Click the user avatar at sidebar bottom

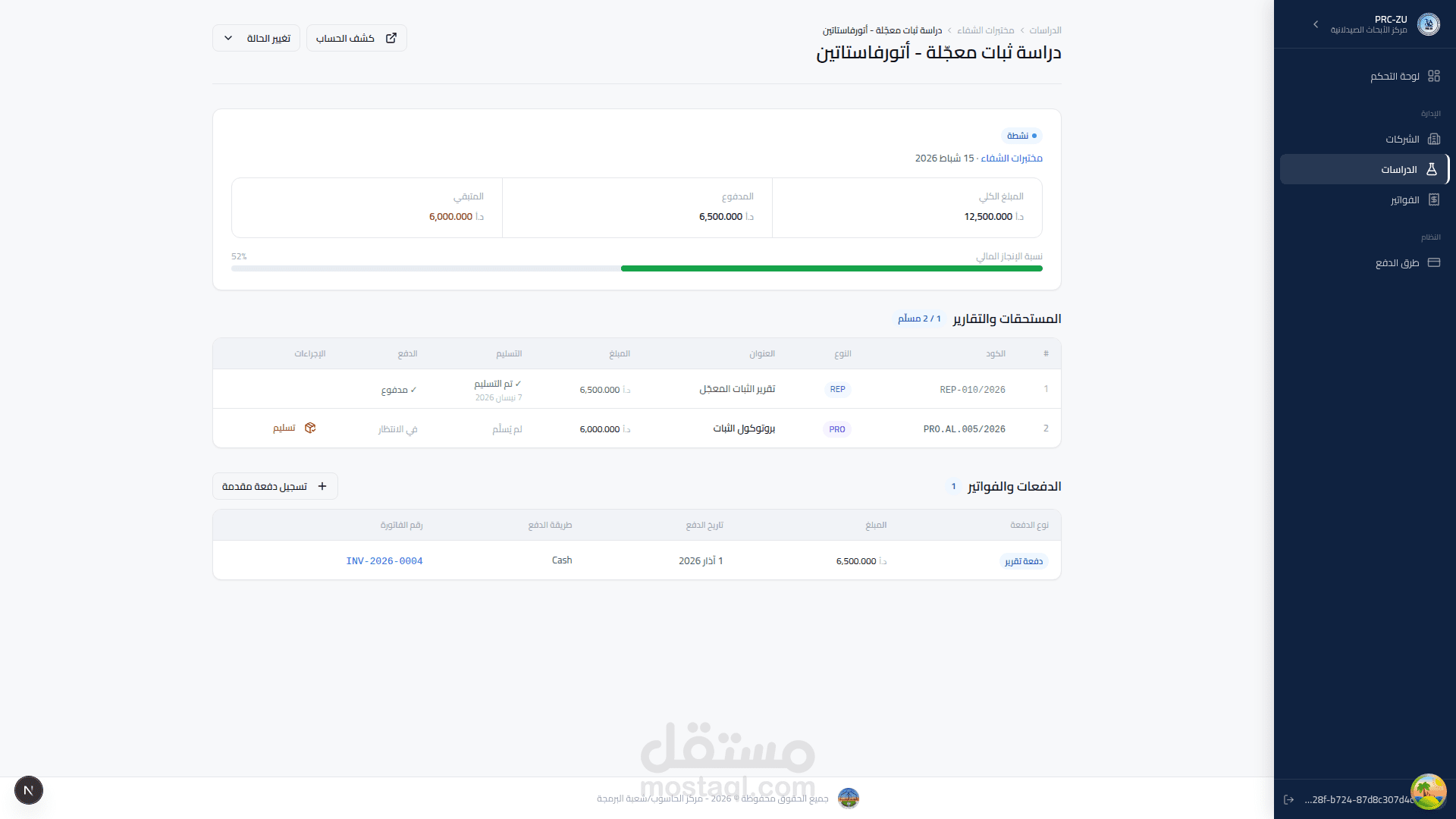click(1428, 792)
